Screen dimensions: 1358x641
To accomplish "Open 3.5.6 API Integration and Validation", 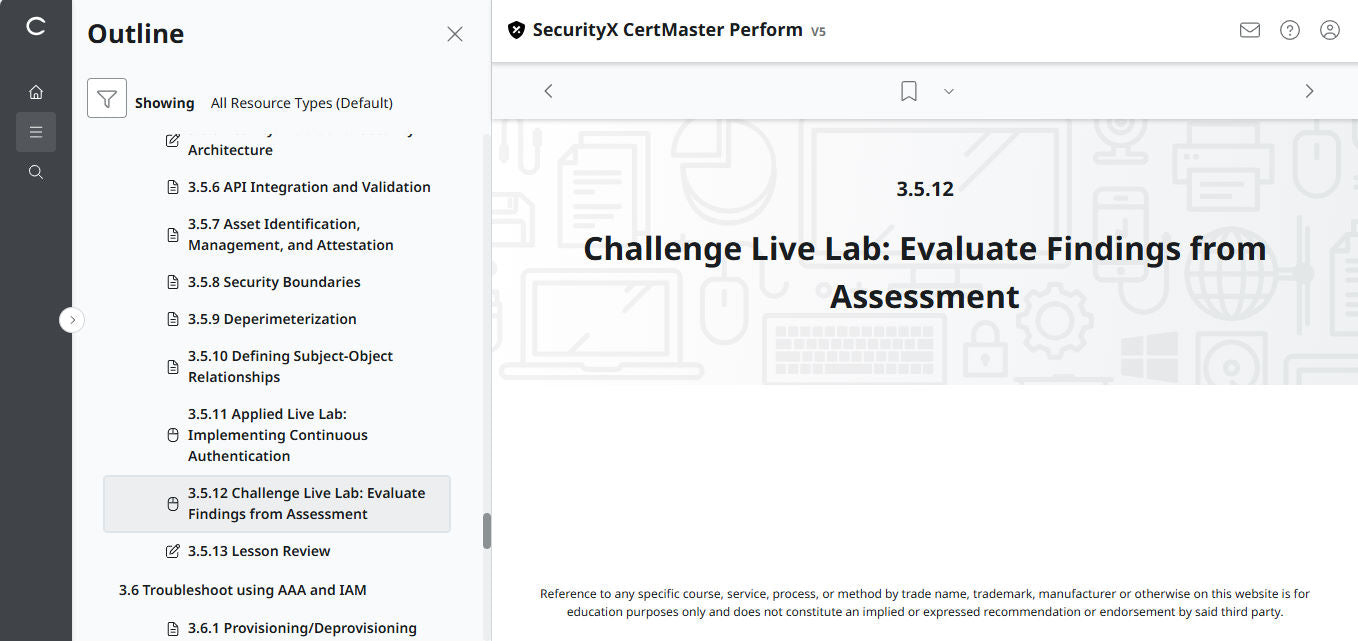I will click(308, 187).
